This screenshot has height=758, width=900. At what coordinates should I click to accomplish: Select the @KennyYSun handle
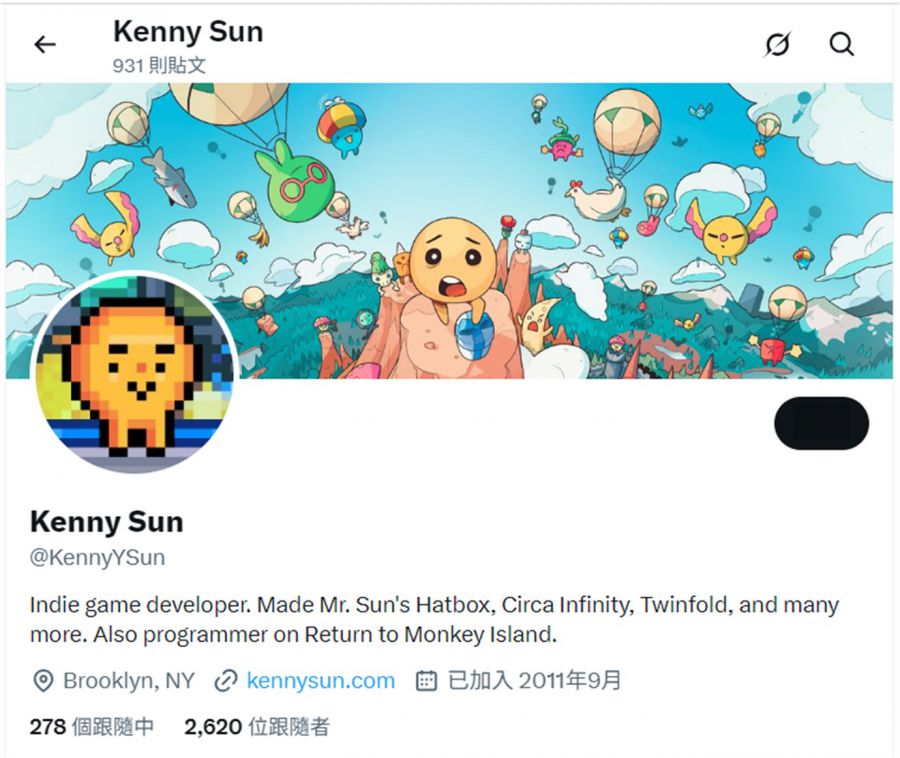pos(97,557)
